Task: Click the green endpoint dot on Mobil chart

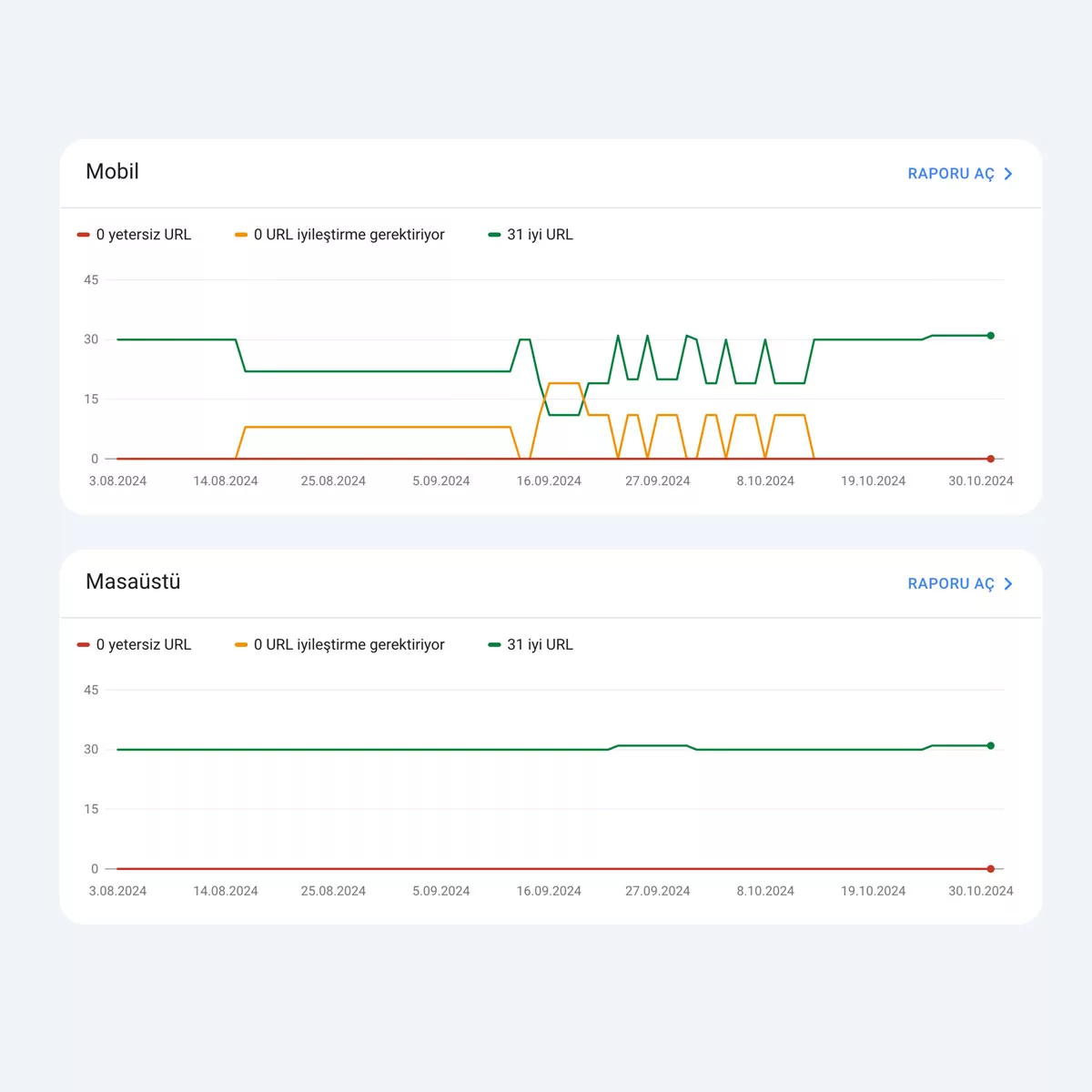Action: (x=991, y=336)
